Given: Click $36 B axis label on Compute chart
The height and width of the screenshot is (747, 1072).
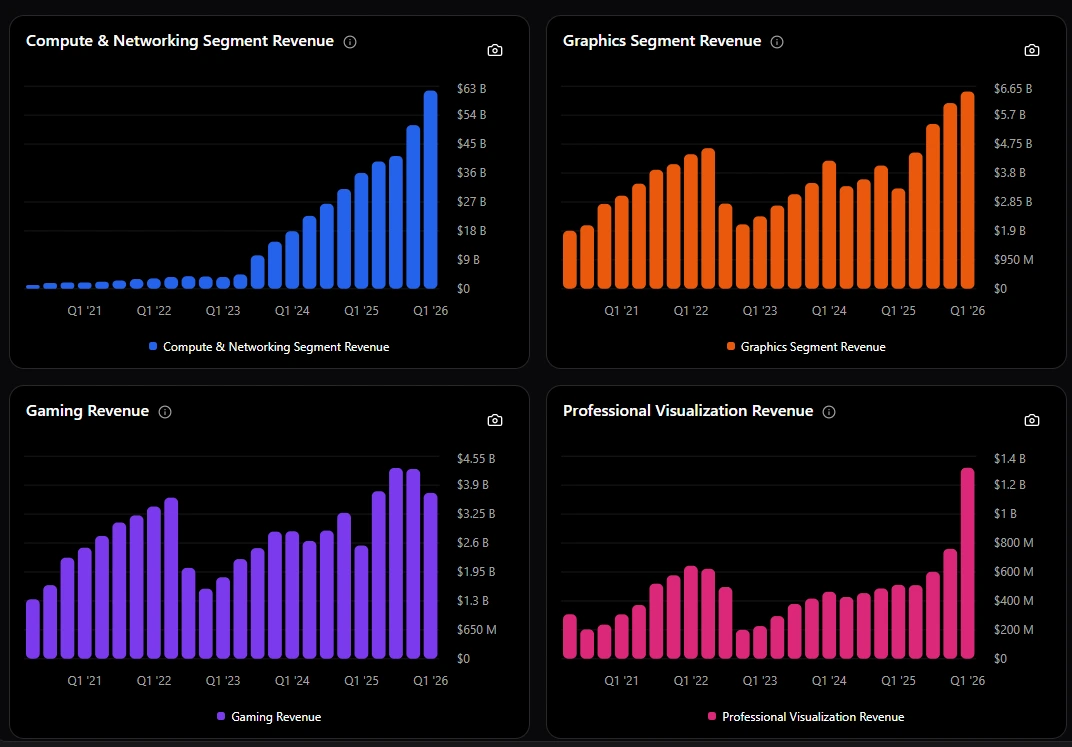Looking at the screenshot, I should 472,173.
